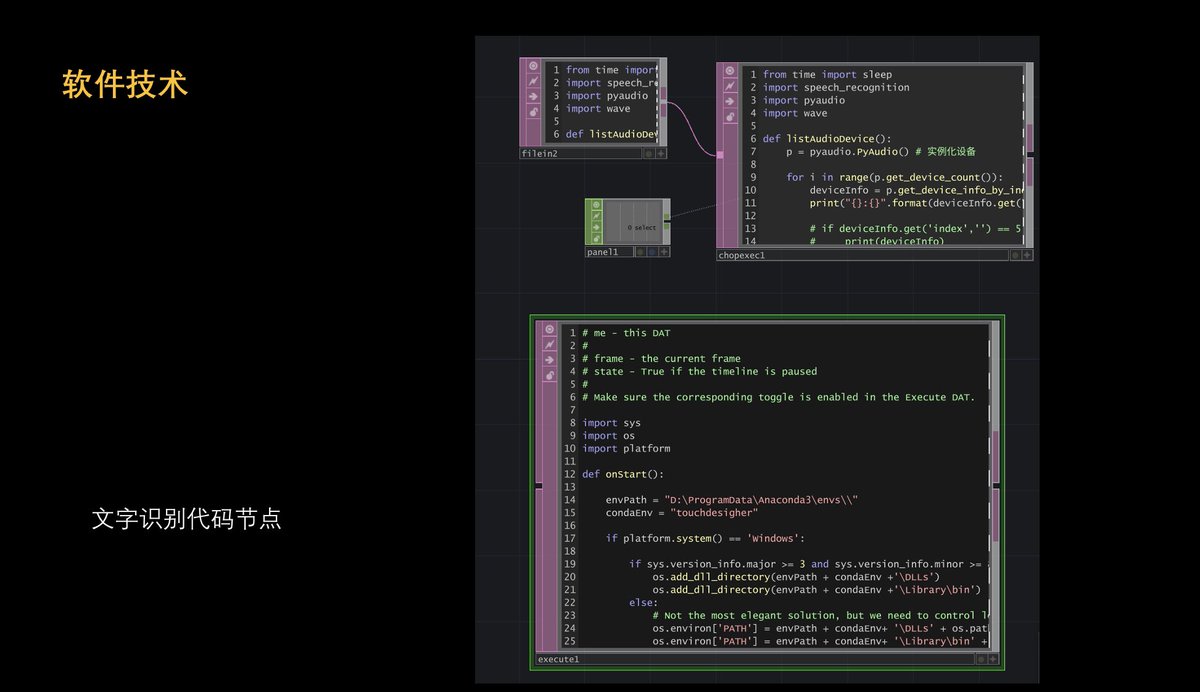The height and width of the screenshot is (692, 1200).
Task: Toggle the bypass arrow flag on panel1
Action: (596, 227)
